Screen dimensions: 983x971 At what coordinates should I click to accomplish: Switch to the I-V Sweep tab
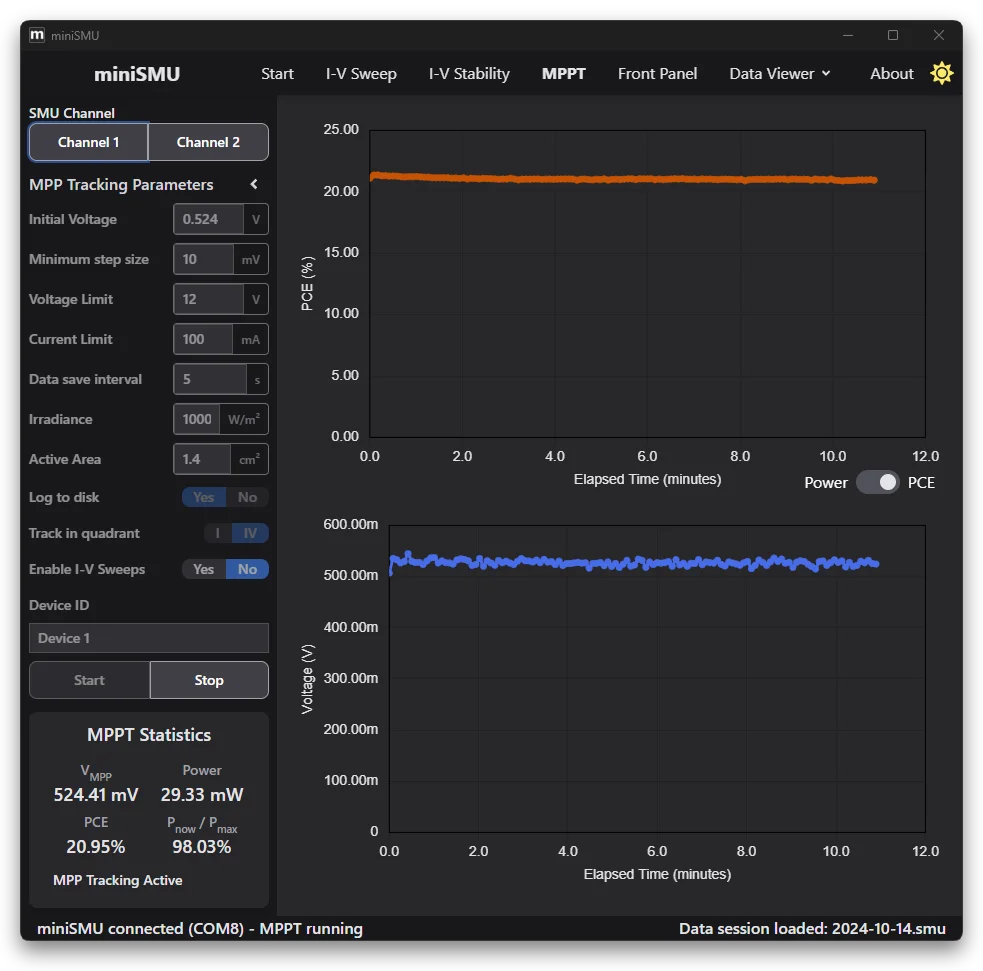[x=361, y=73]
